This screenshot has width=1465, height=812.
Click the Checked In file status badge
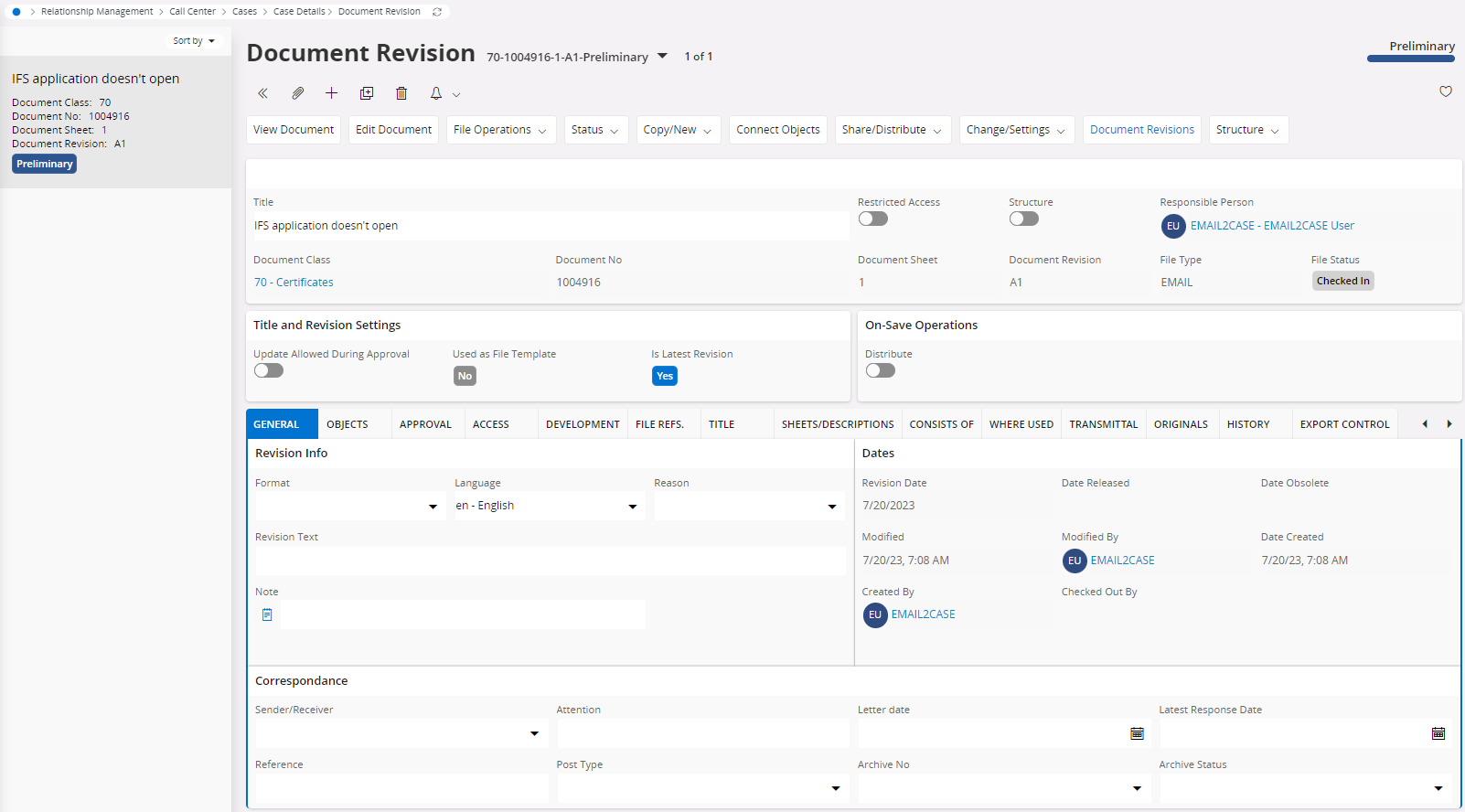click(x=1343, y=281)
